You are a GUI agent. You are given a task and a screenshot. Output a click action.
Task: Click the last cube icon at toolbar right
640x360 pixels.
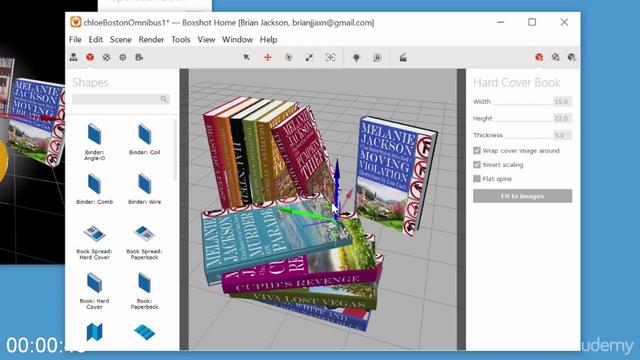tap(571, 58)
